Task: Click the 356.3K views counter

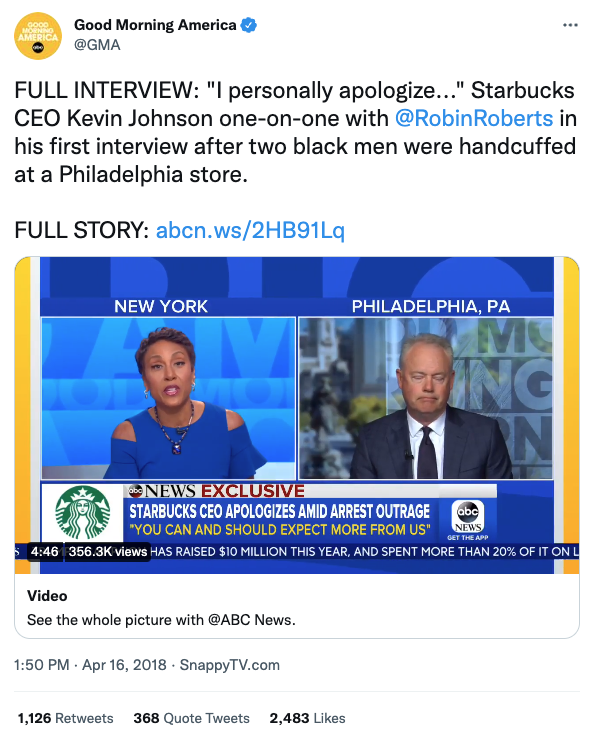Action: pos(108,552)
